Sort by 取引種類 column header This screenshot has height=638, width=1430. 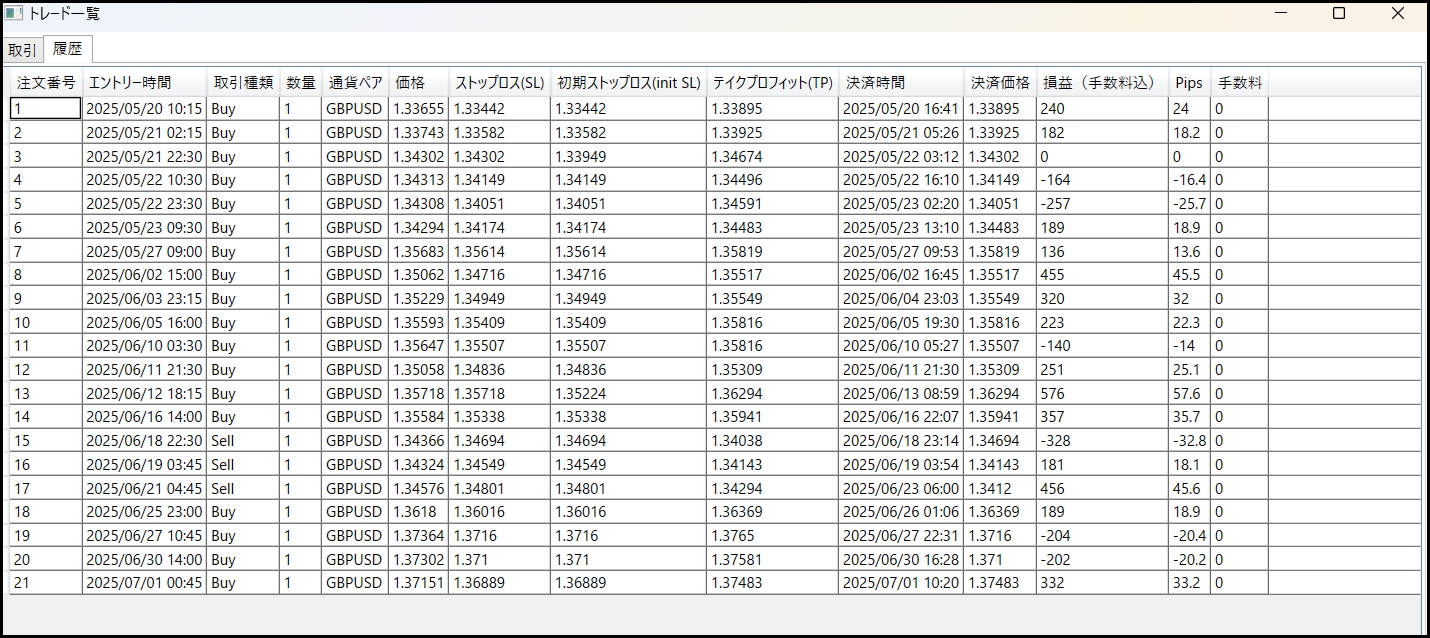click(243, 83)
